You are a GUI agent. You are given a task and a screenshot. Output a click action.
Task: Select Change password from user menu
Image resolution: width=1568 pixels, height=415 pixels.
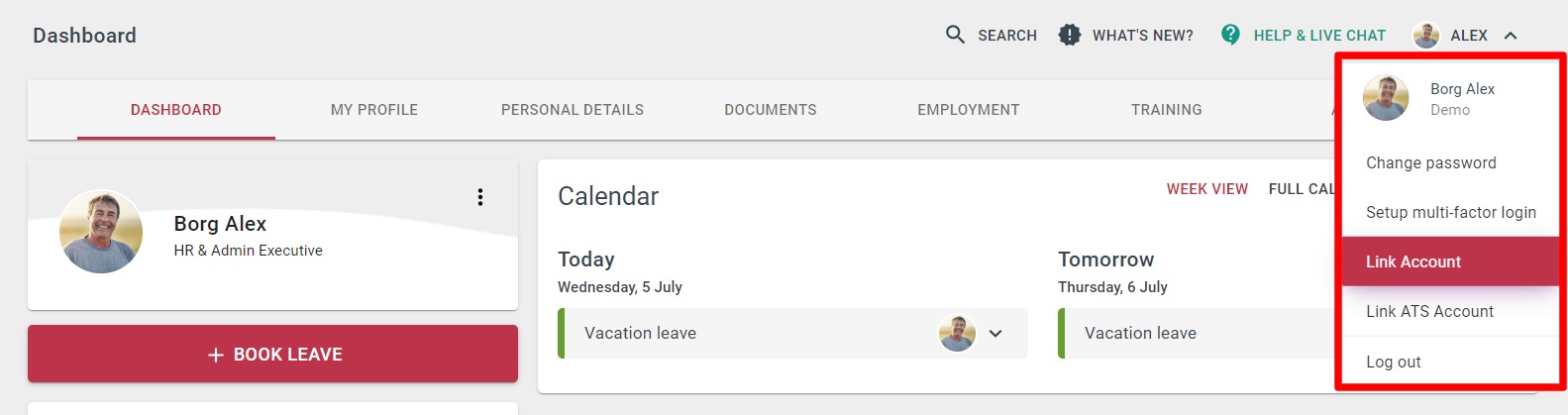(x=1431, y=163)
